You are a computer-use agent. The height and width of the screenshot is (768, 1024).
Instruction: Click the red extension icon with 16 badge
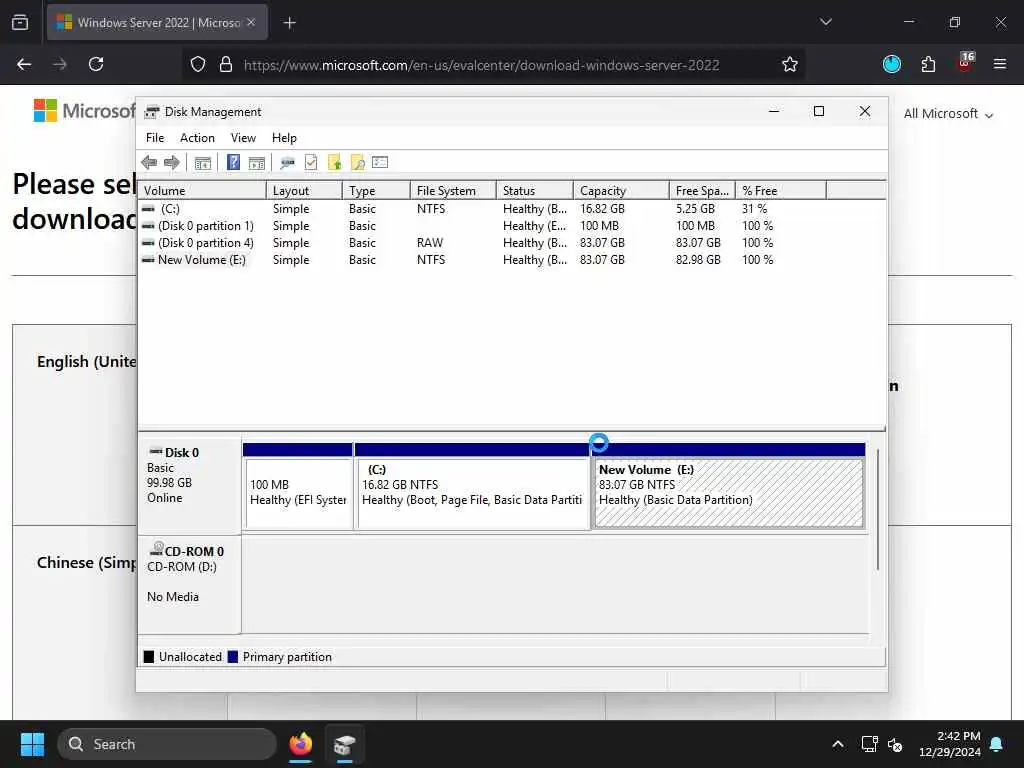pyautogui.click(x=965, y=63)
